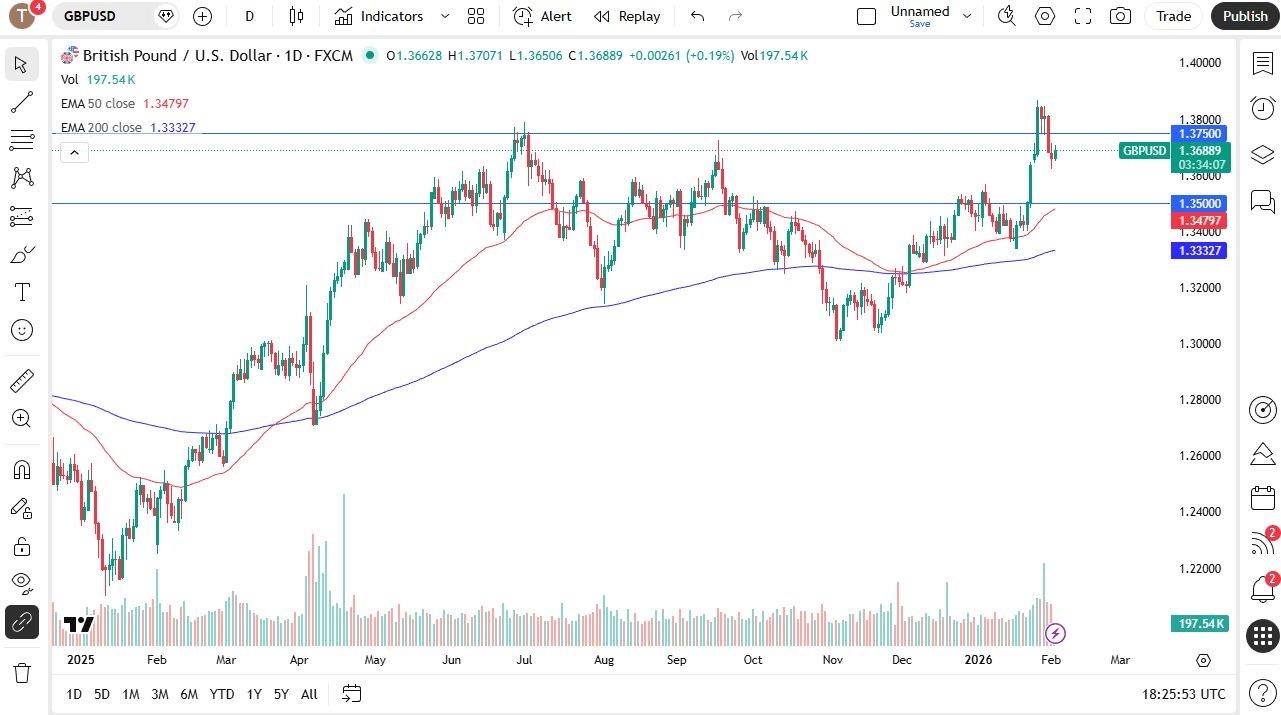Toggle magnet mode for drawings
Screen dimensions: 1281x715
click(22, 470)
